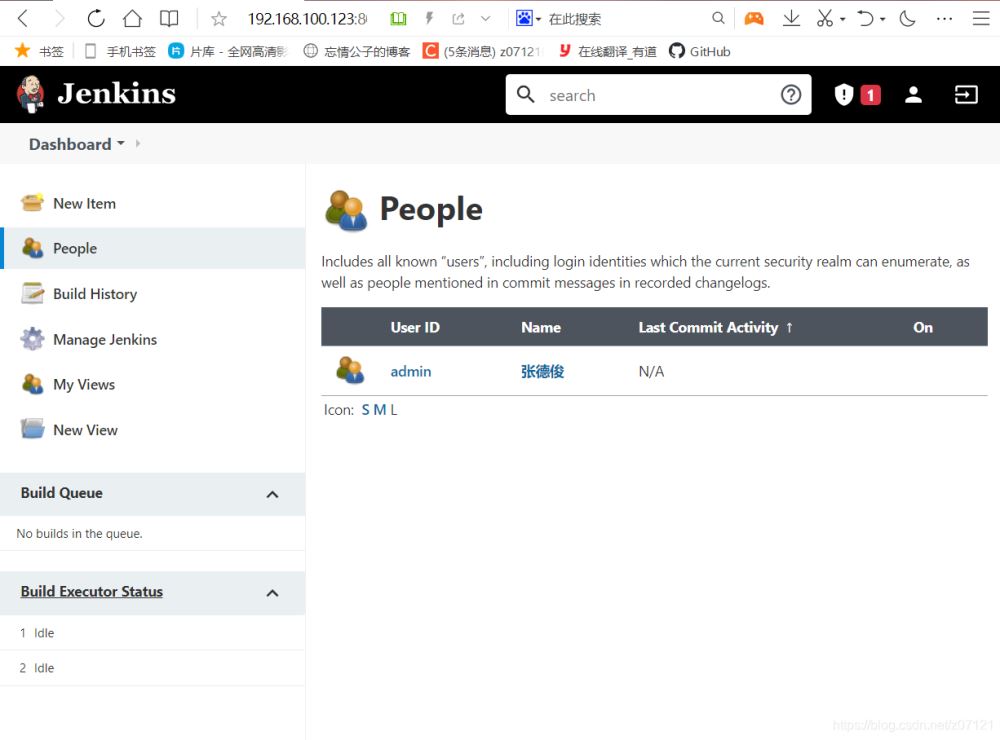Sort by Last Commit Activity column
The height and width of the screenshot is (740, 1000).
coord(716,327)
